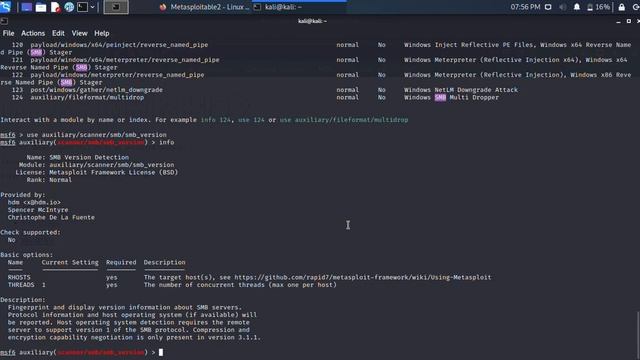Click the 07:56 PM clock
640x360 pixels.
pyautogui.click(x=525, y=7)
